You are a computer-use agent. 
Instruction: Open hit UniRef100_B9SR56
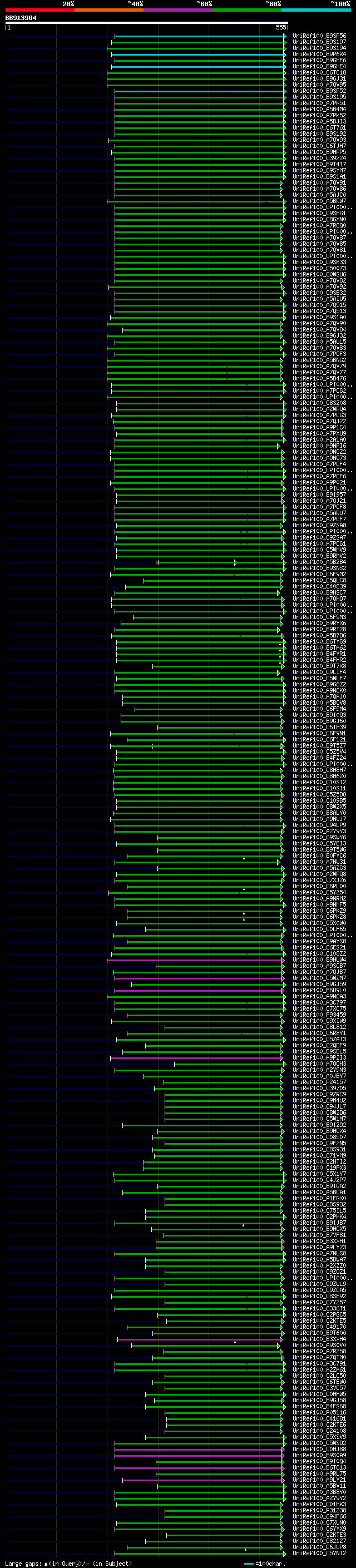coord(319,36)
